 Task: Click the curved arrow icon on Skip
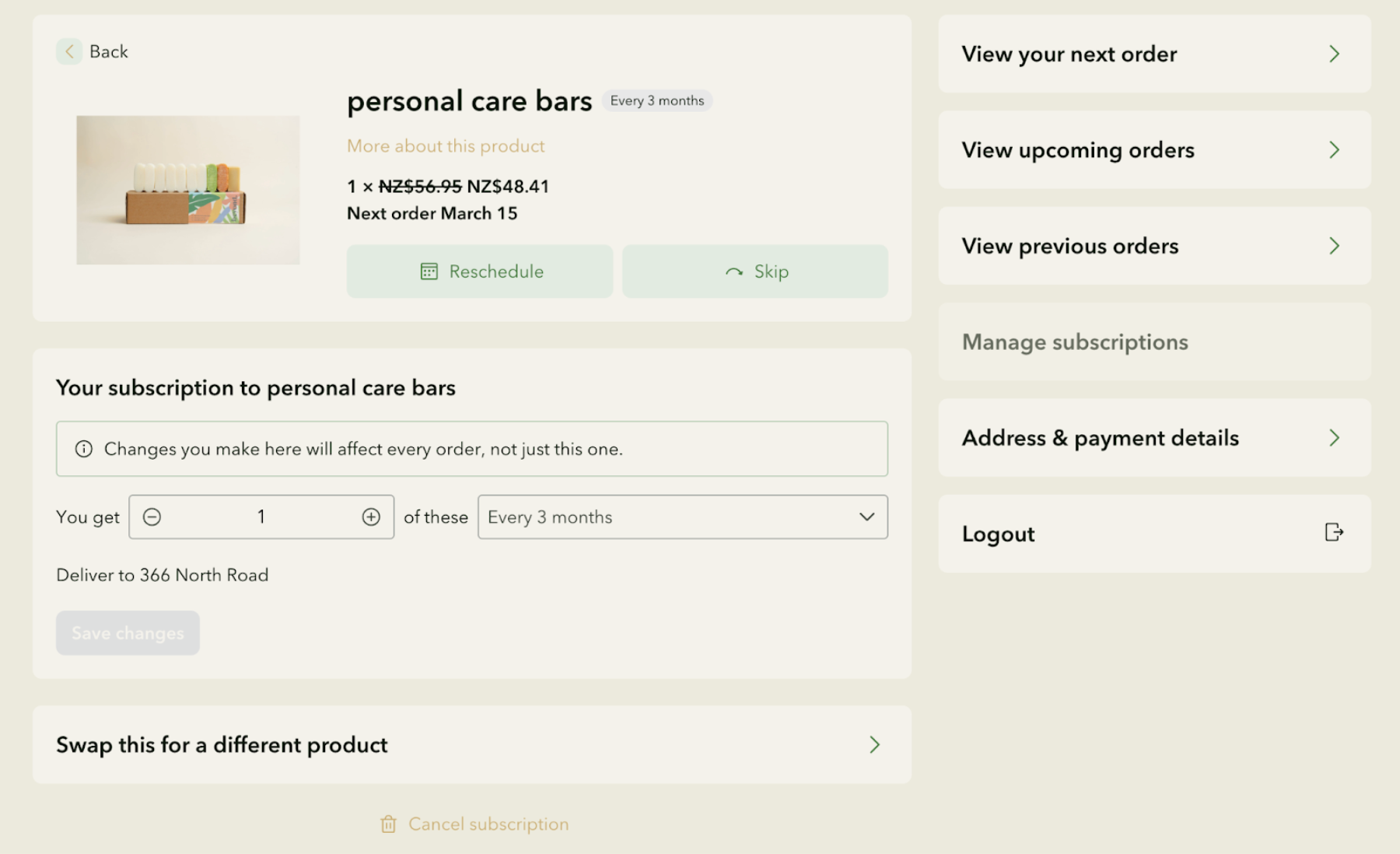tap(733, 272)
